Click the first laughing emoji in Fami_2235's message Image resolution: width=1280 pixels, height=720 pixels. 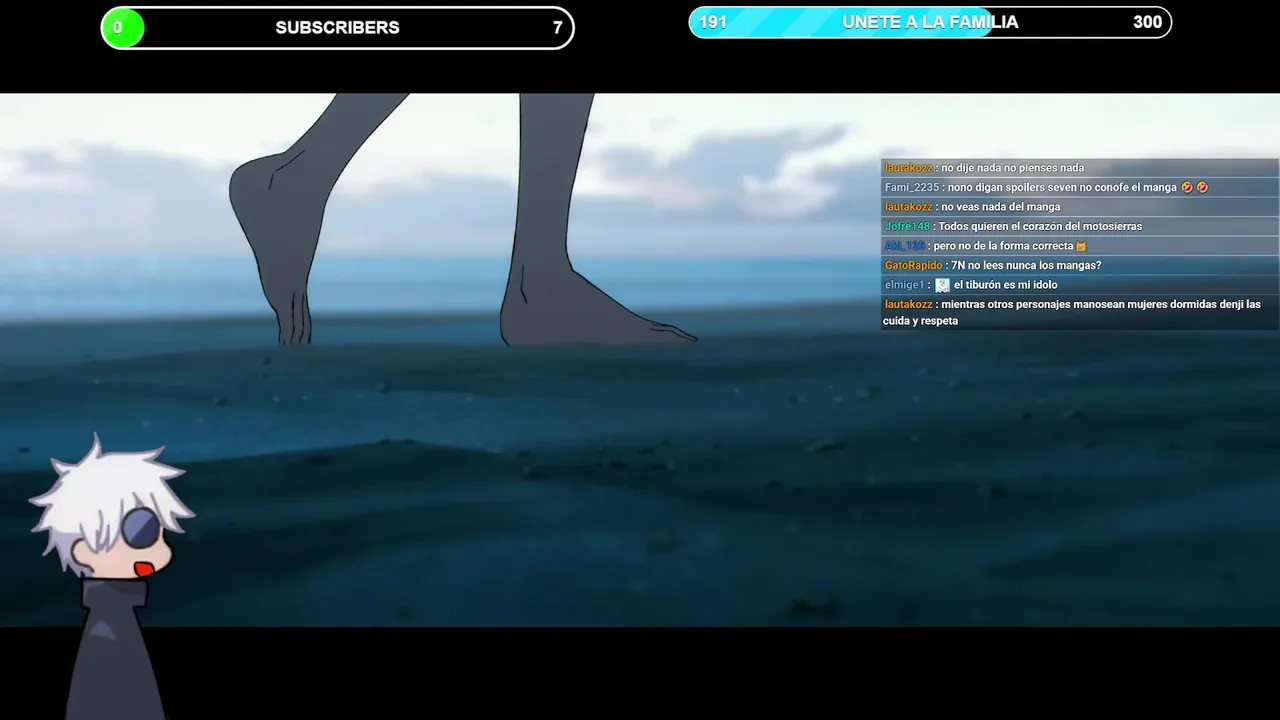click(1187, 187)
